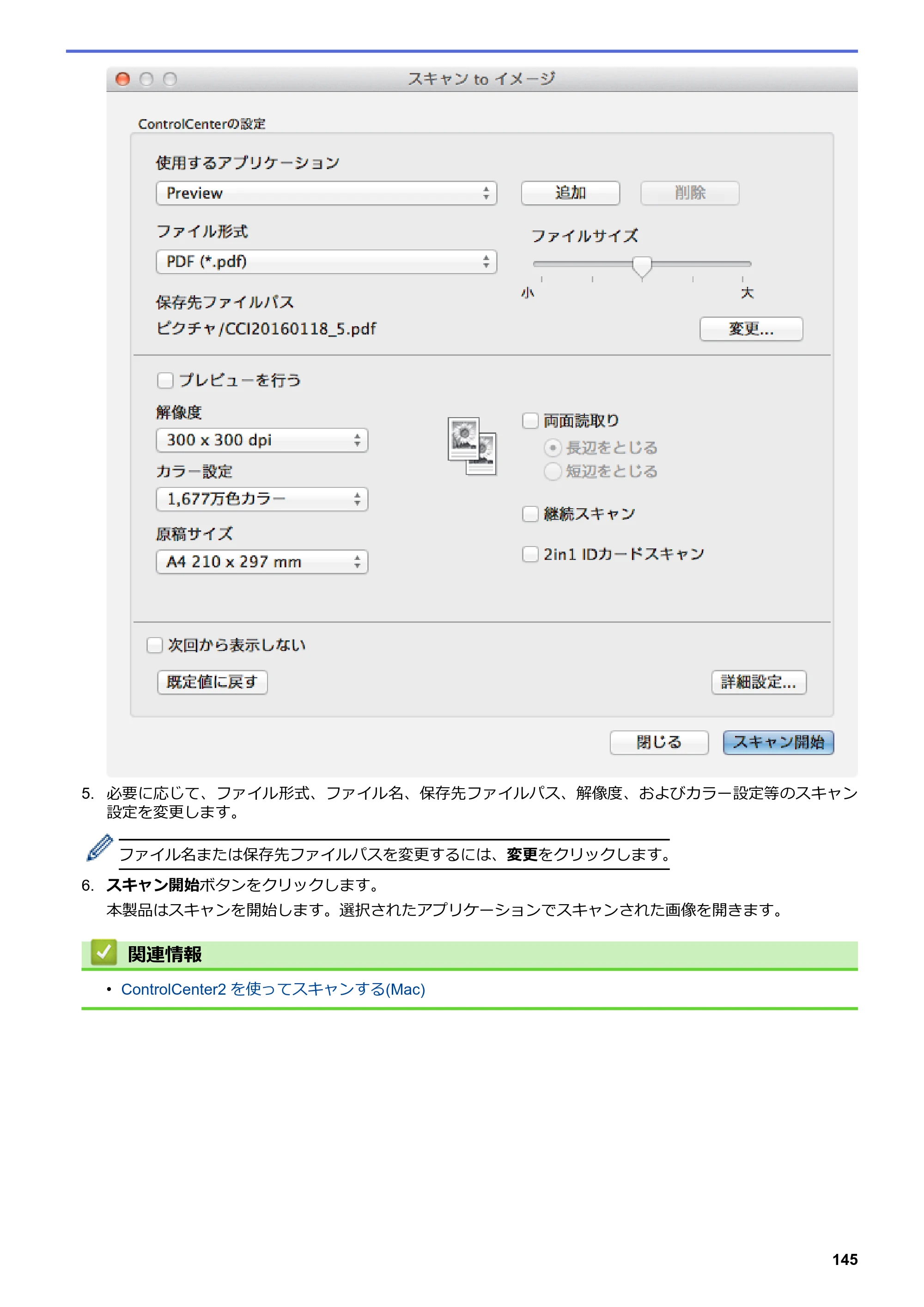Click the 削除 button
The image size is (924, 1307).
pos(690,193)
